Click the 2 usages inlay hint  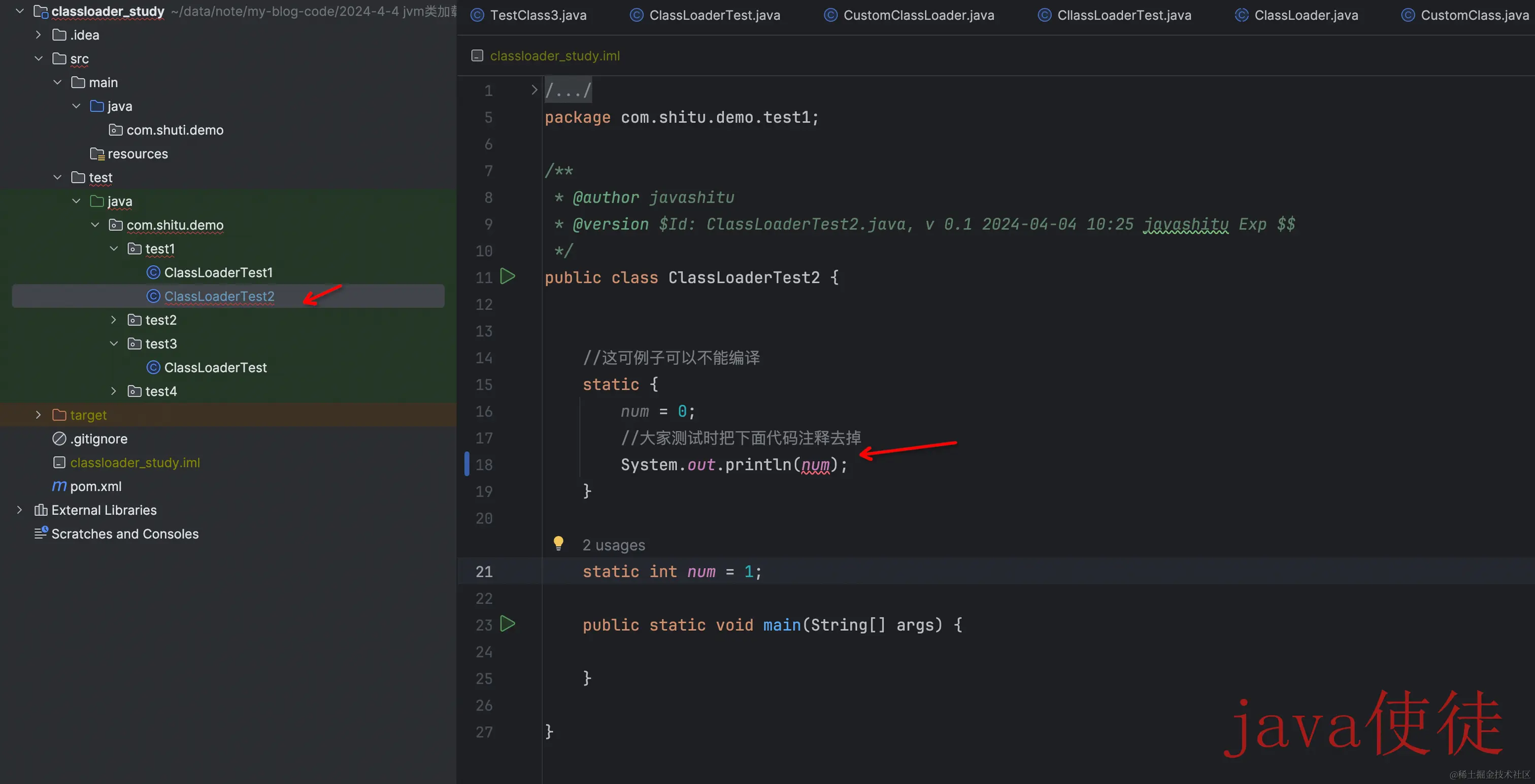click(613, 545)
